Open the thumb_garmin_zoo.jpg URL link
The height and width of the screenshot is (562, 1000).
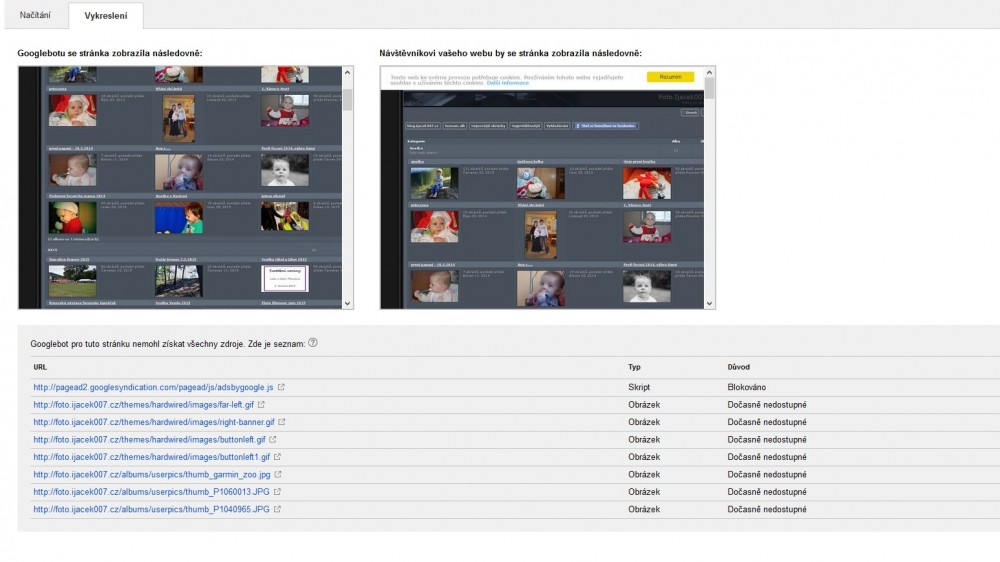click(x=158, y=475)
